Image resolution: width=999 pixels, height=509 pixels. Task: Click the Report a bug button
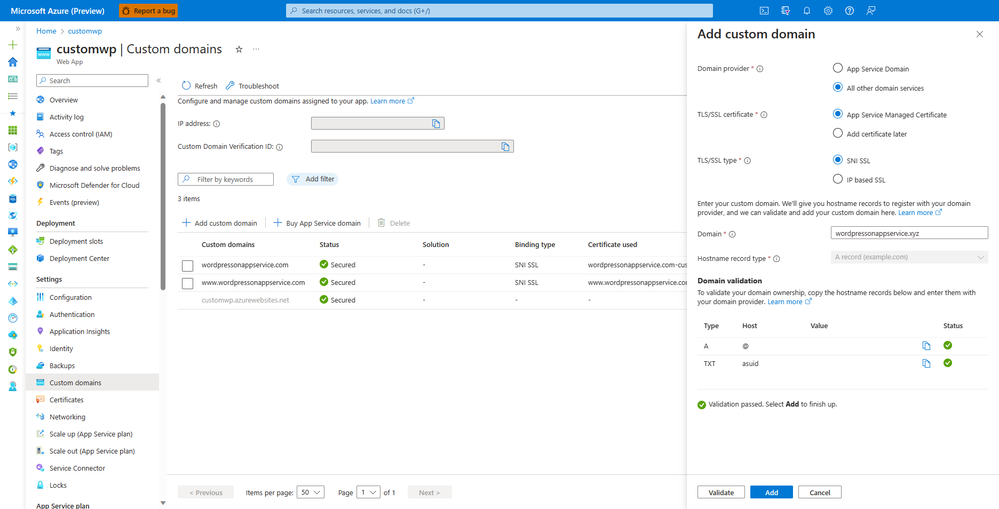click(x=148, y=11)
